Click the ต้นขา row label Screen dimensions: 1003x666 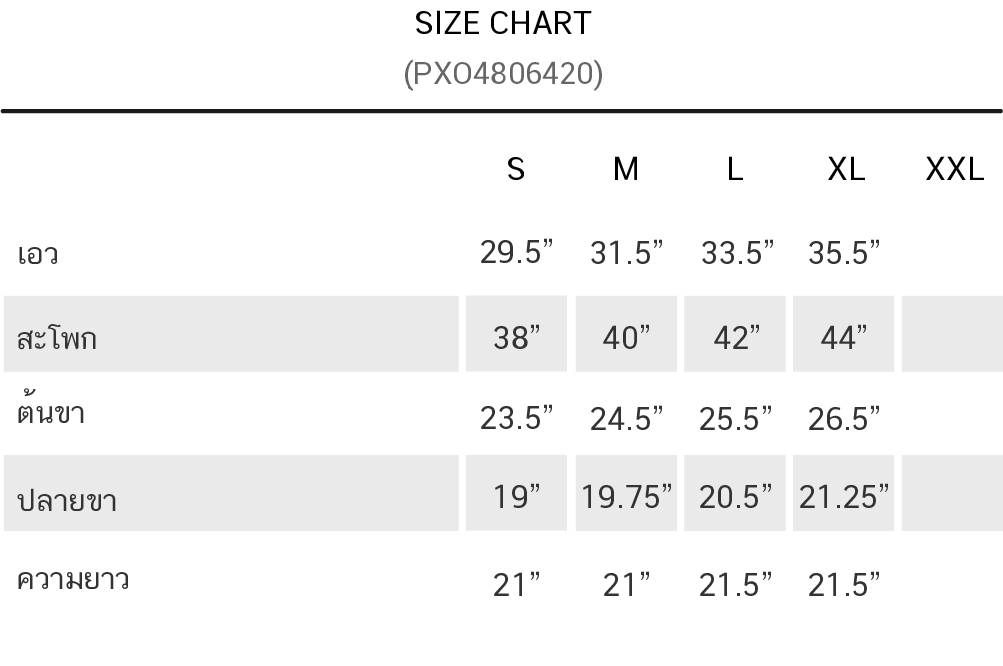[51, 409]
